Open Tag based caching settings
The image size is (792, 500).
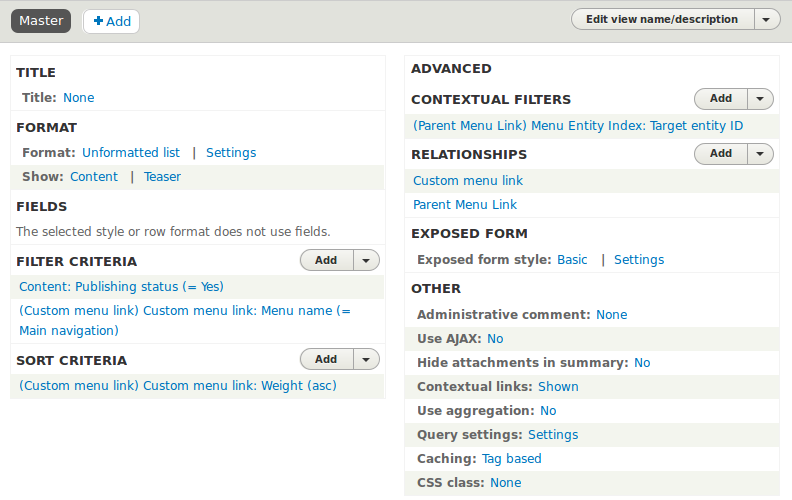coord(511,459)
